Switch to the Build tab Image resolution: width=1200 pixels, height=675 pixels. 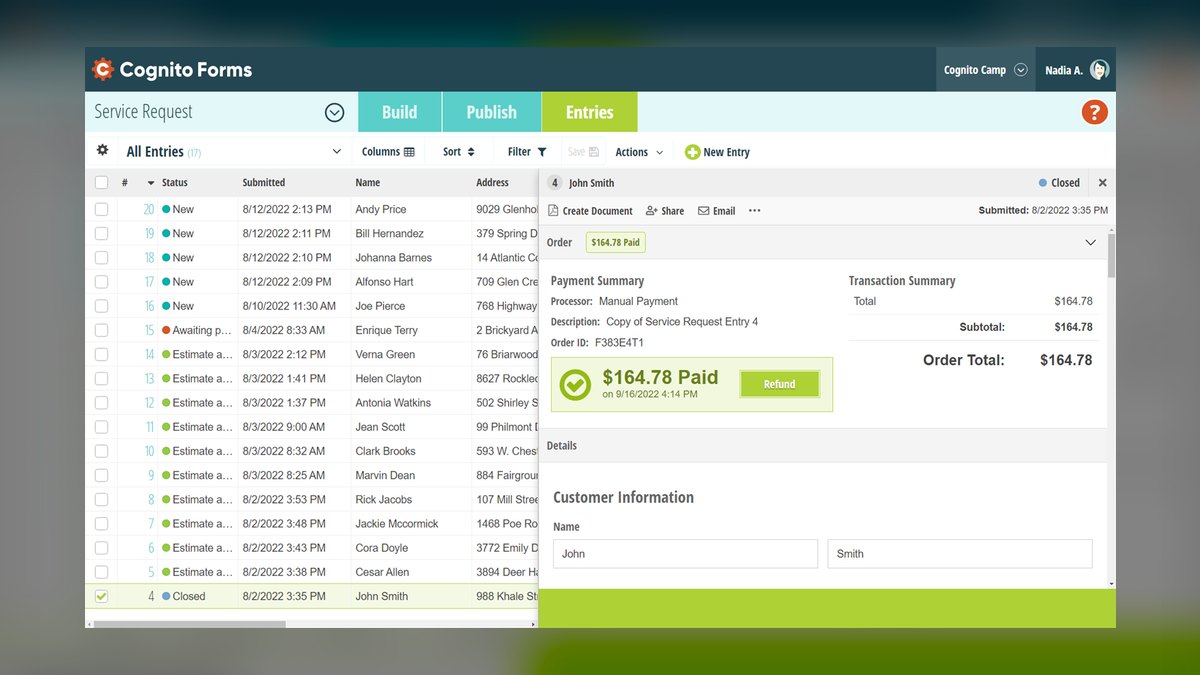(x=399, y=112)
